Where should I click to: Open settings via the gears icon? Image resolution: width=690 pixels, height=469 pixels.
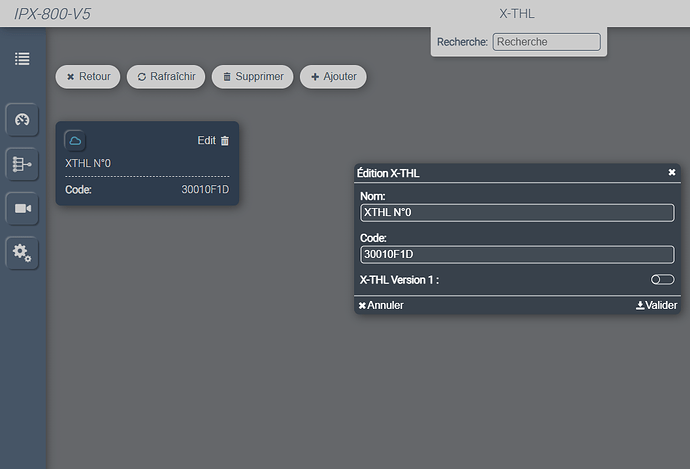pyautogui.click(x=22, y=253)
